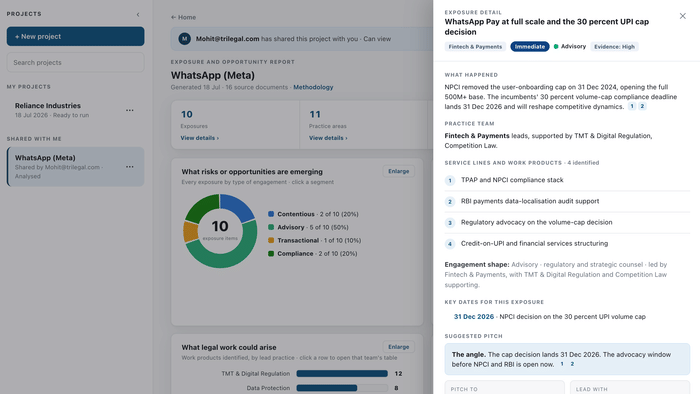Click the Fintech & Payments tag

(475, 46)
